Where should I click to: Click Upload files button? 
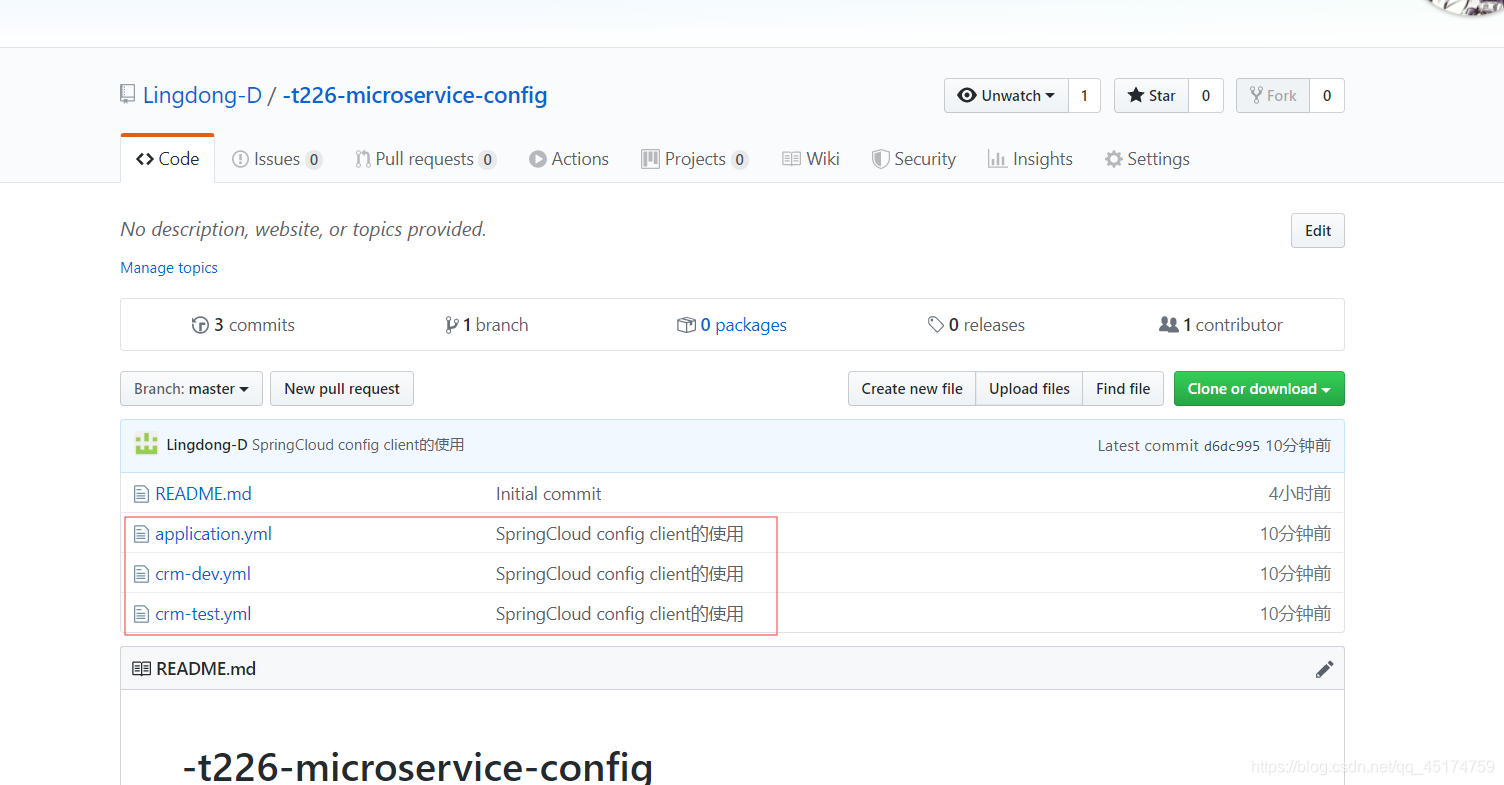[1029, 389]
